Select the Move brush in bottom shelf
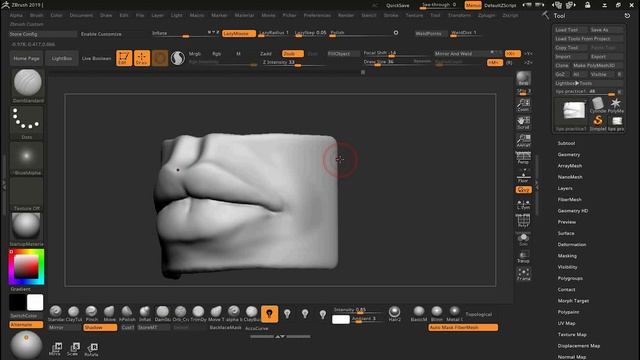Screen dimensions: 640x360 pyautogui.click(x=109, y=313)
